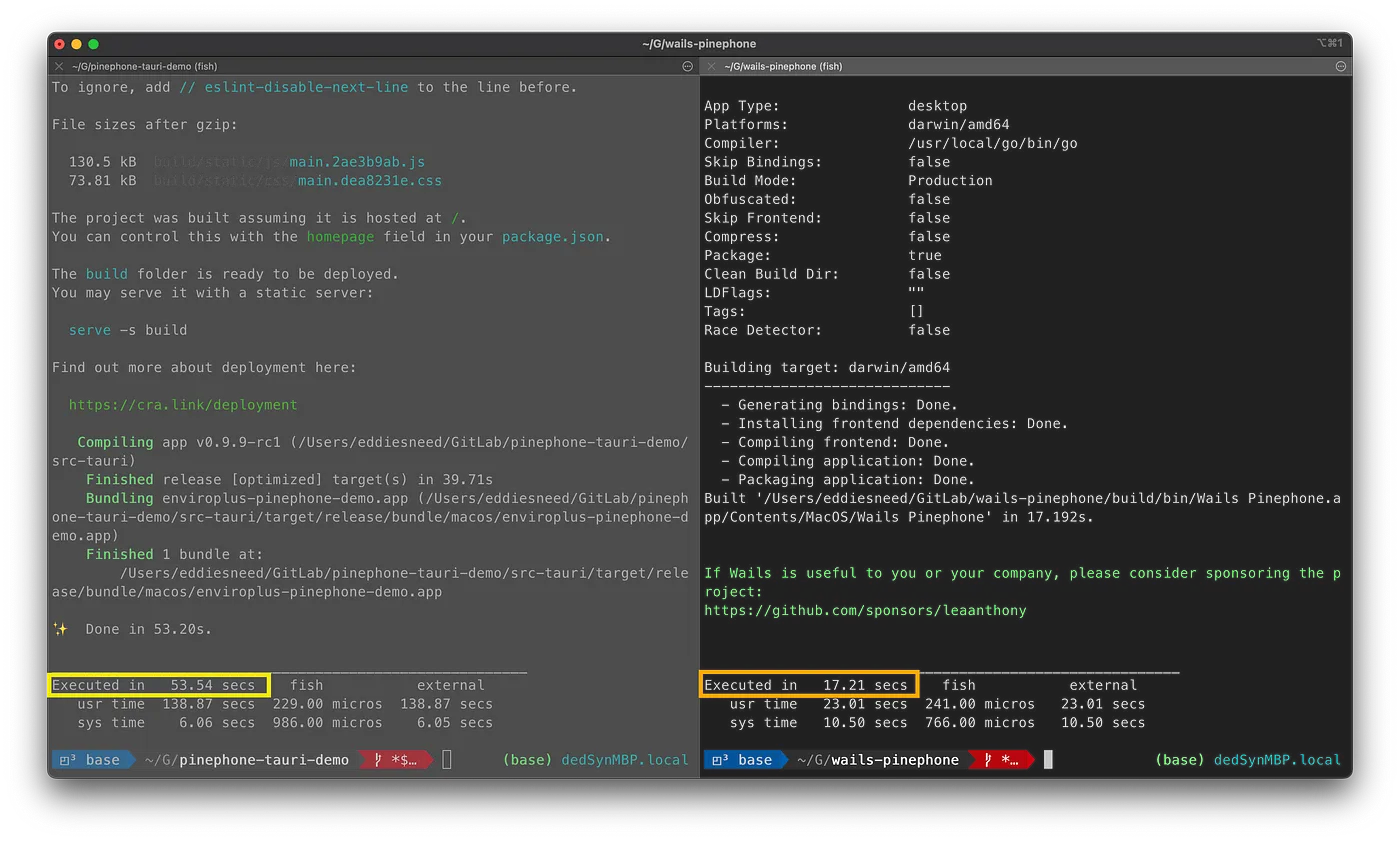The image size is (1400, 841).
Task: Click the package.json text
Action: [554, 237]
